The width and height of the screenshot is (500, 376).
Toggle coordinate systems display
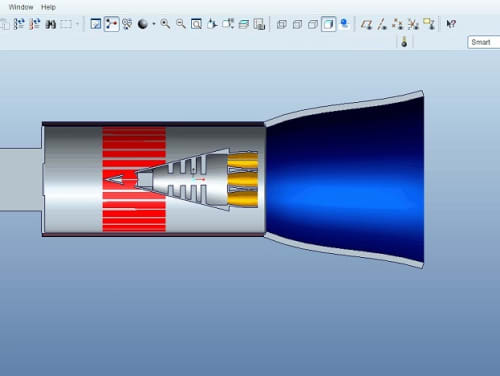coord(413,24)
